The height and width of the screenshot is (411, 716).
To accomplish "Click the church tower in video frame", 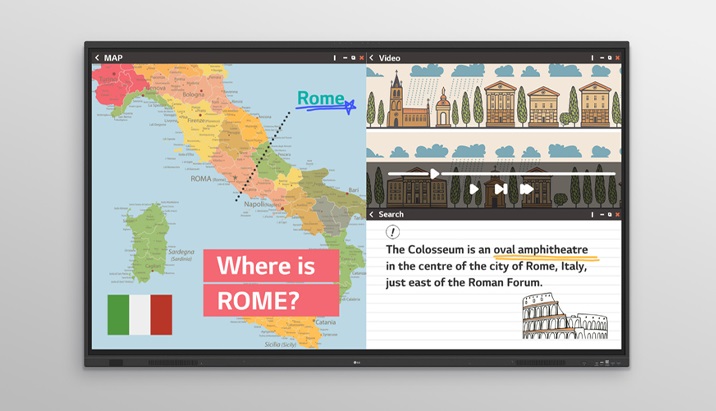I will click(396, 98).
